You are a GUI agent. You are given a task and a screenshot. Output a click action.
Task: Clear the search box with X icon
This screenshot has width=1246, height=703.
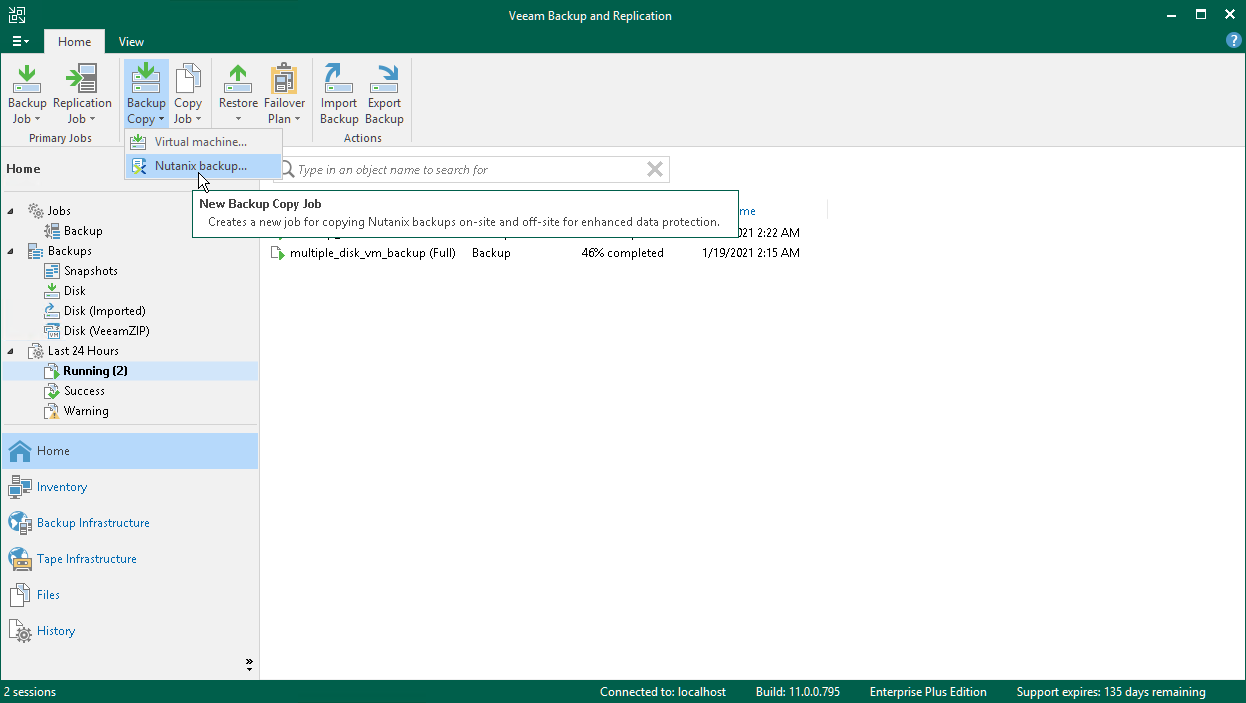(655, 169)
